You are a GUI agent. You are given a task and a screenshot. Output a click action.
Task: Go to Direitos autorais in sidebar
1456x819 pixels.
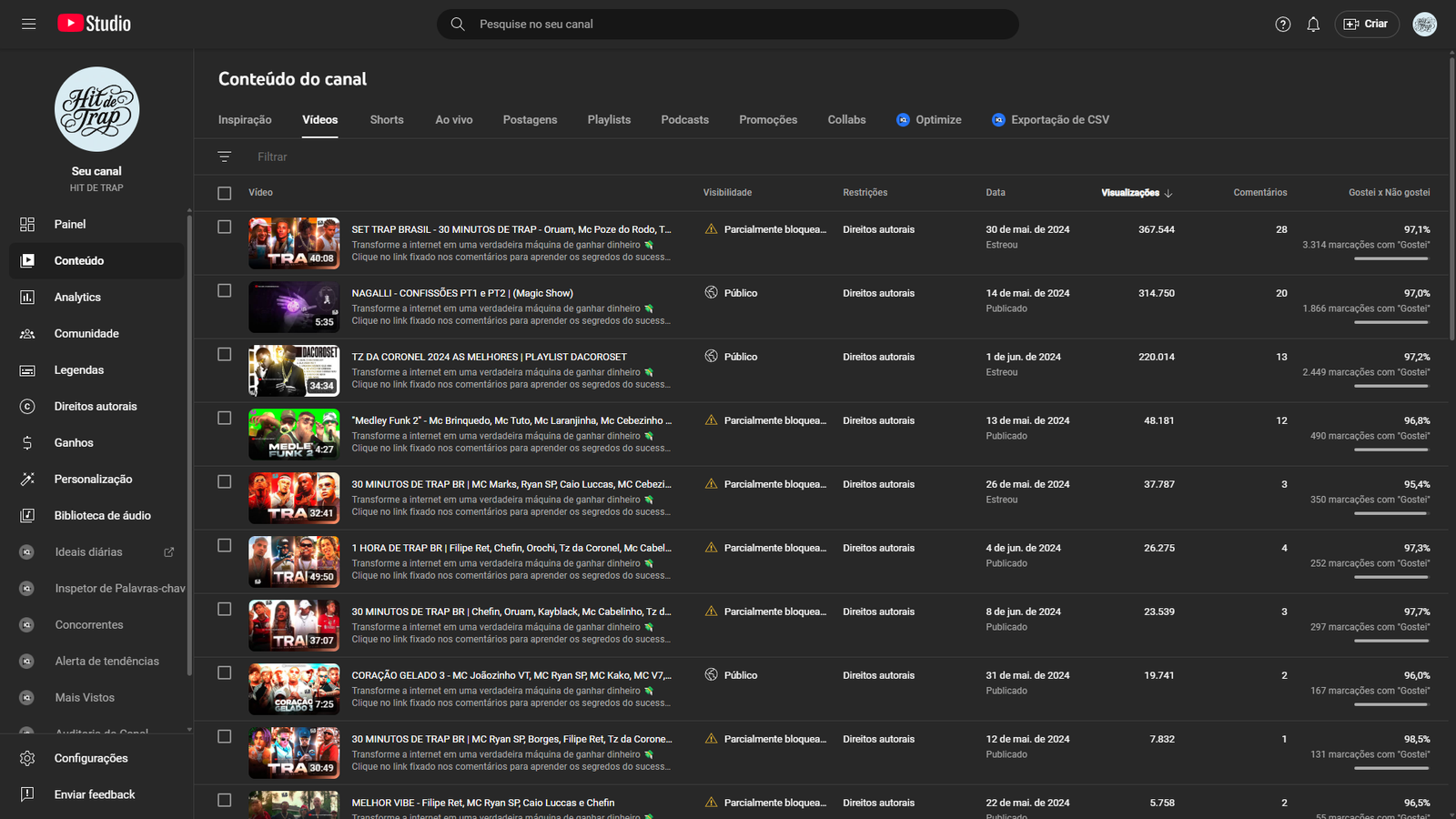click(x=95, y=407)
